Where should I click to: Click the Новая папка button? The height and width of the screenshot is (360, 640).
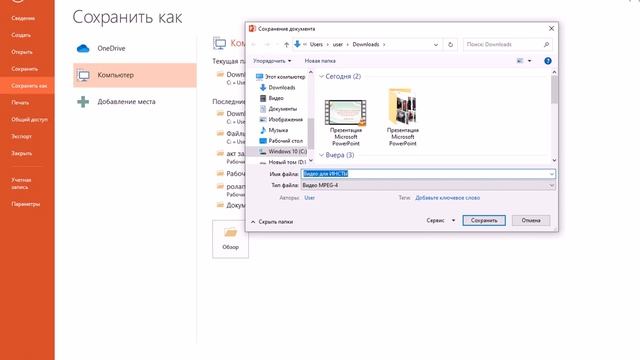tap(320, 61)
